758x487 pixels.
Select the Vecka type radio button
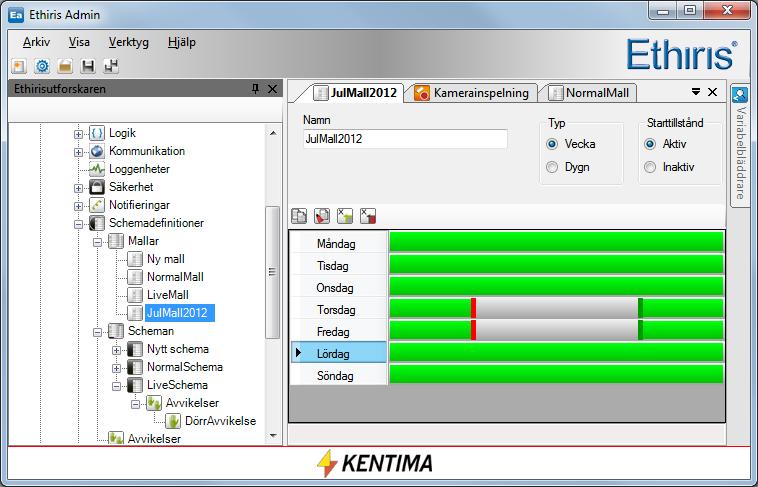coord(552,144)
